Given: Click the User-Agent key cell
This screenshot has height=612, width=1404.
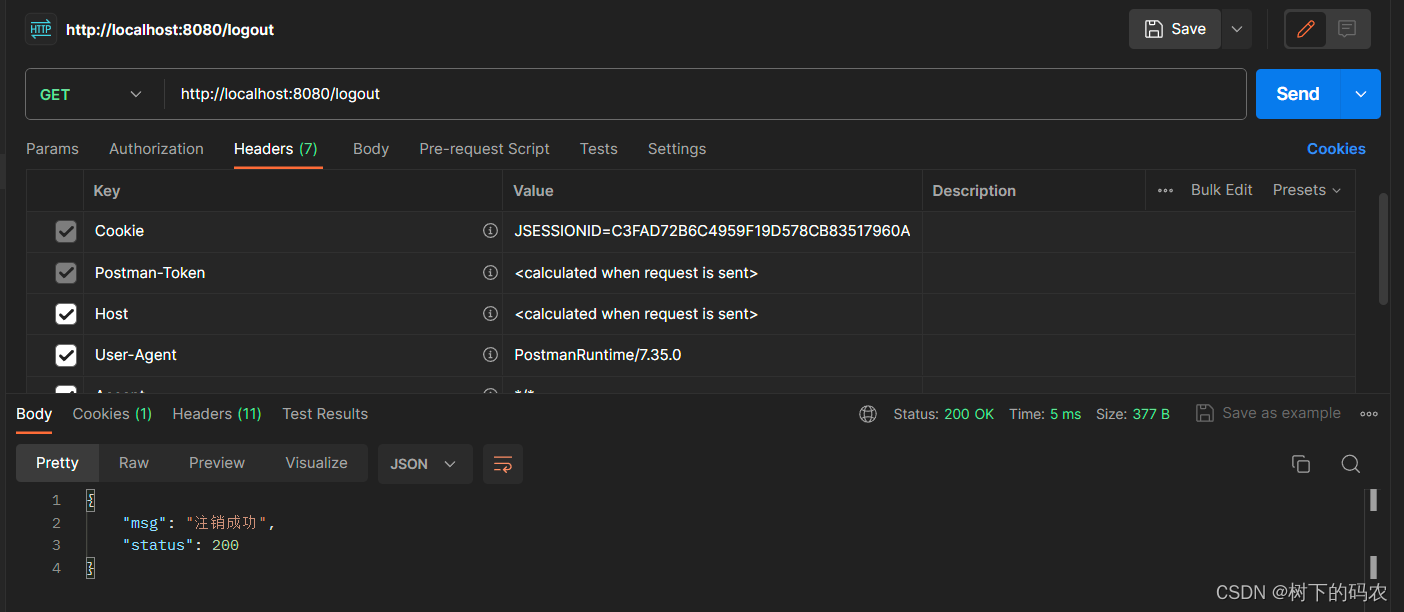Looking at the screenshot, I should click(292, 355).
